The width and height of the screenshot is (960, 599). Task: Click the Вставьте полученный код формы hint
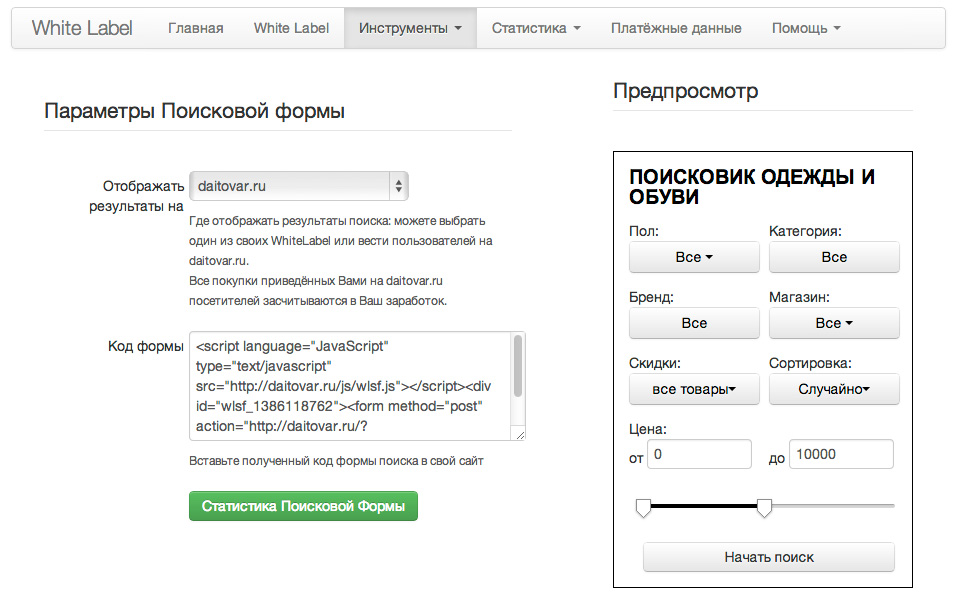[x=336, y=461]
